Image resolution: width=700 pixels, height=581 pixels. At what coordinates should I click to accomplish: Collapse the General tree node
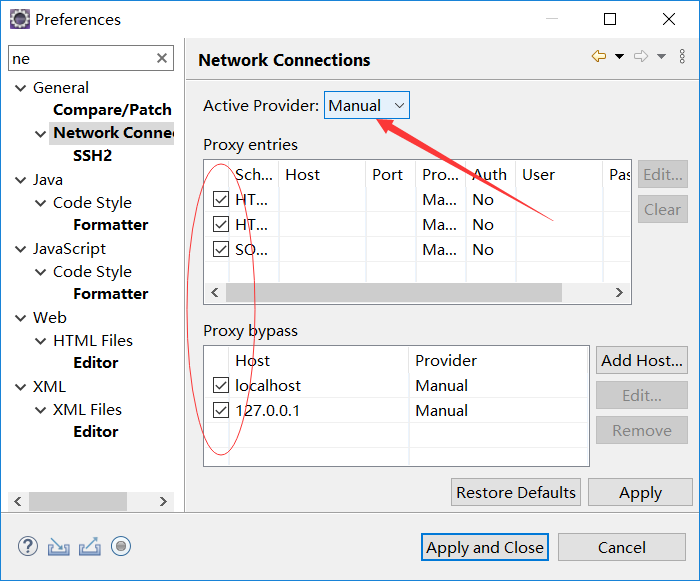tap(20, 88)
